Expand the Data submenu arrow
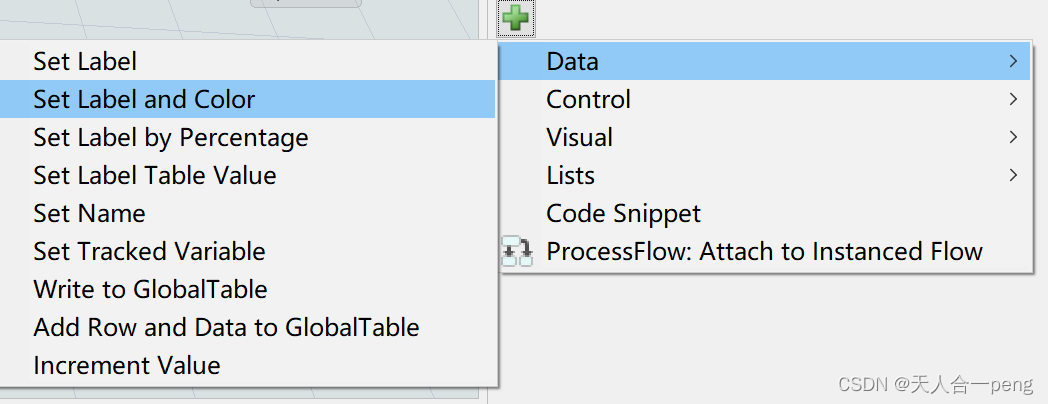1048x404 pixels. [x=1013, y=62]
